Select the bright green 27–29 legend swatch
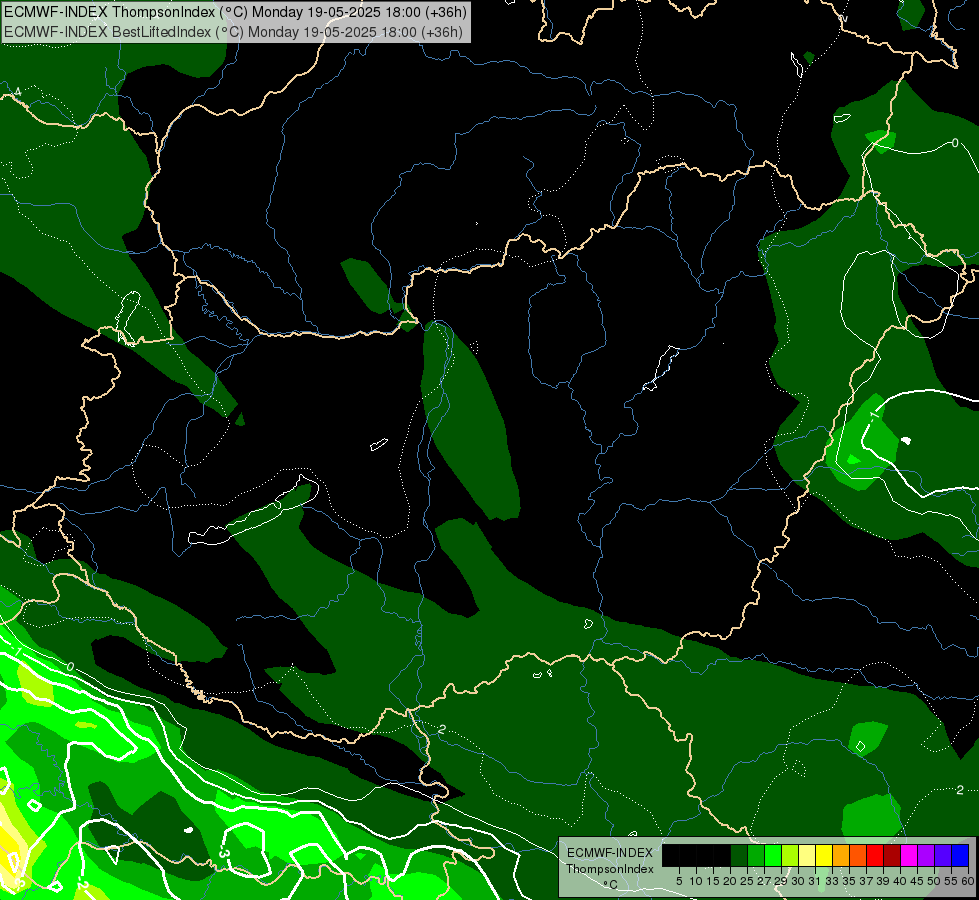This screenshot has height=900, width=979. pos(773,855)
